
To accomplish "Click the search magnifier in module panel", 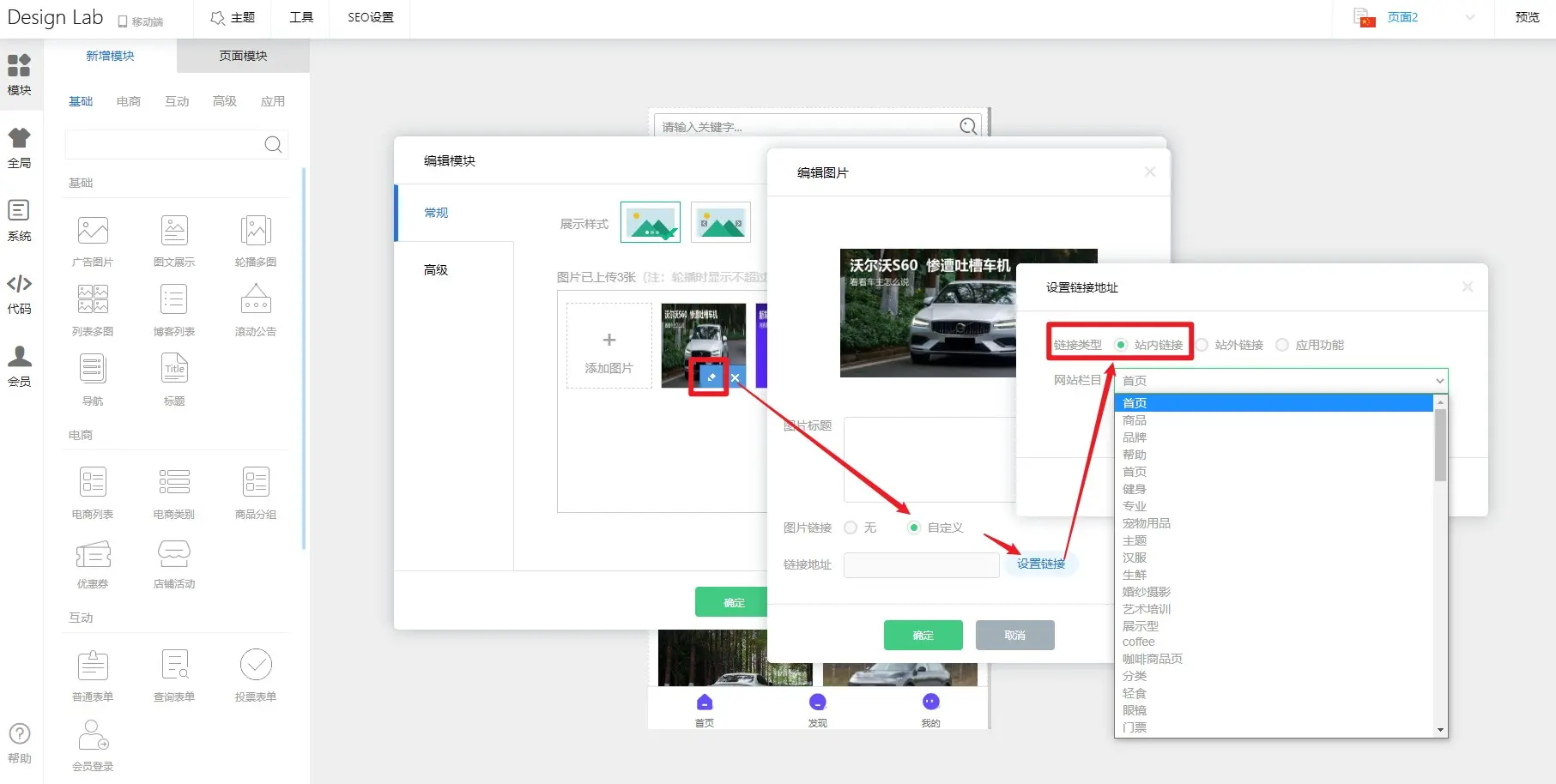I will pos(273,144).
